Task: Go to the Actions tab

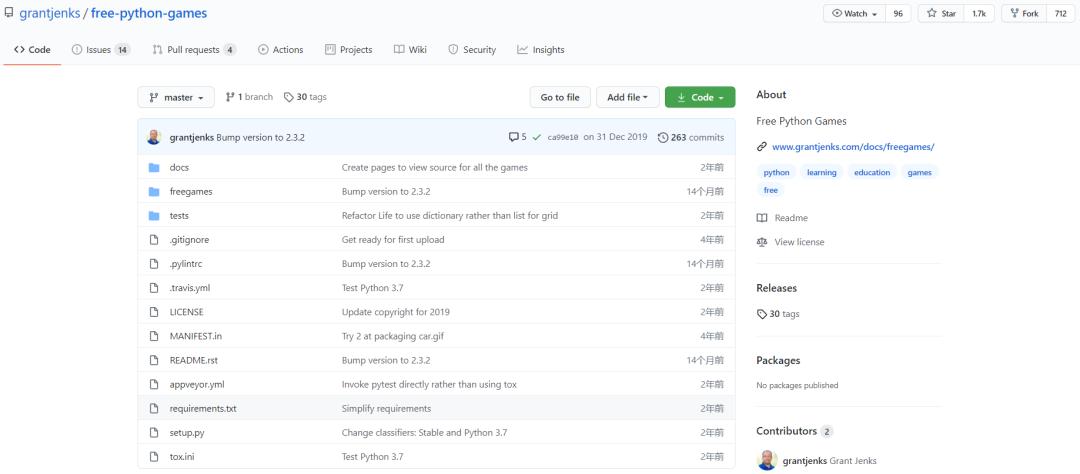Action: [x=280, y=50]
